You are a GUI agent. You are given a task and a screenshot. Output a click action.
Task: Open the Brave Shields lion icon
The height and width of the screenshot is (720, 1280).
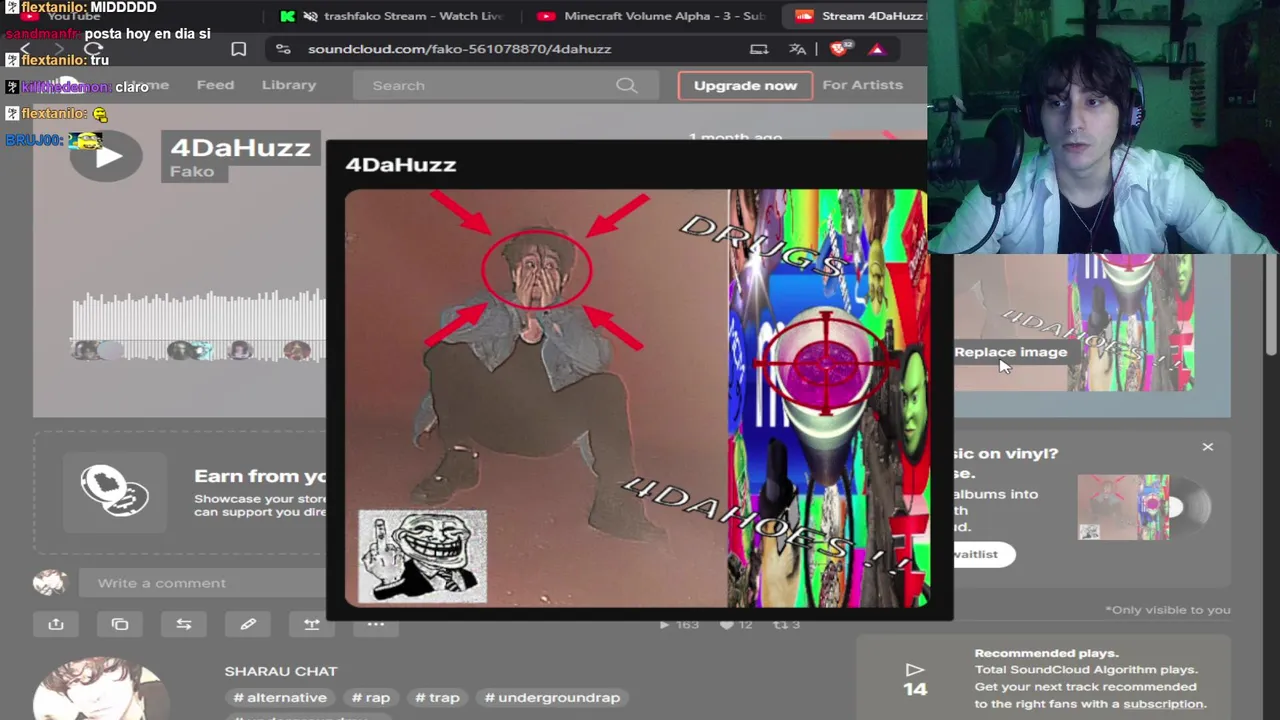(841, 48)
